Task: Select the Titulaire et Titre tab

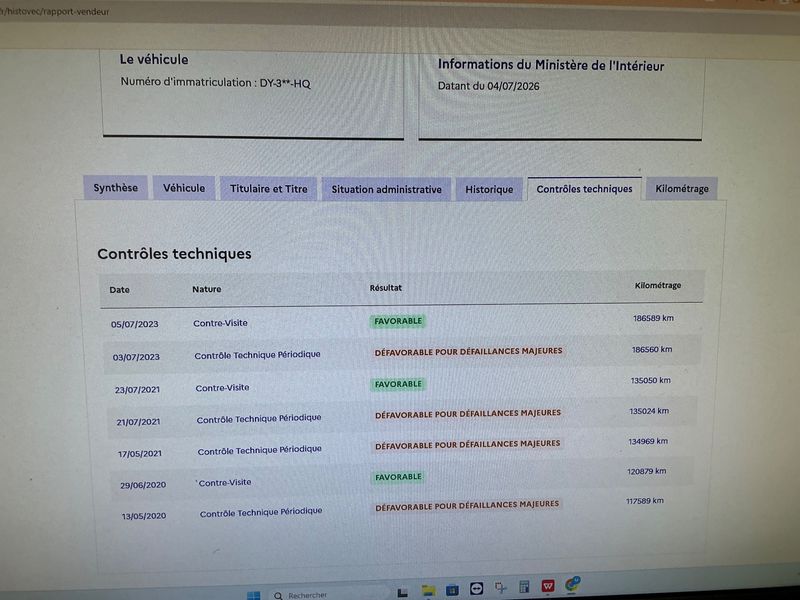Action: coord(269,189)
